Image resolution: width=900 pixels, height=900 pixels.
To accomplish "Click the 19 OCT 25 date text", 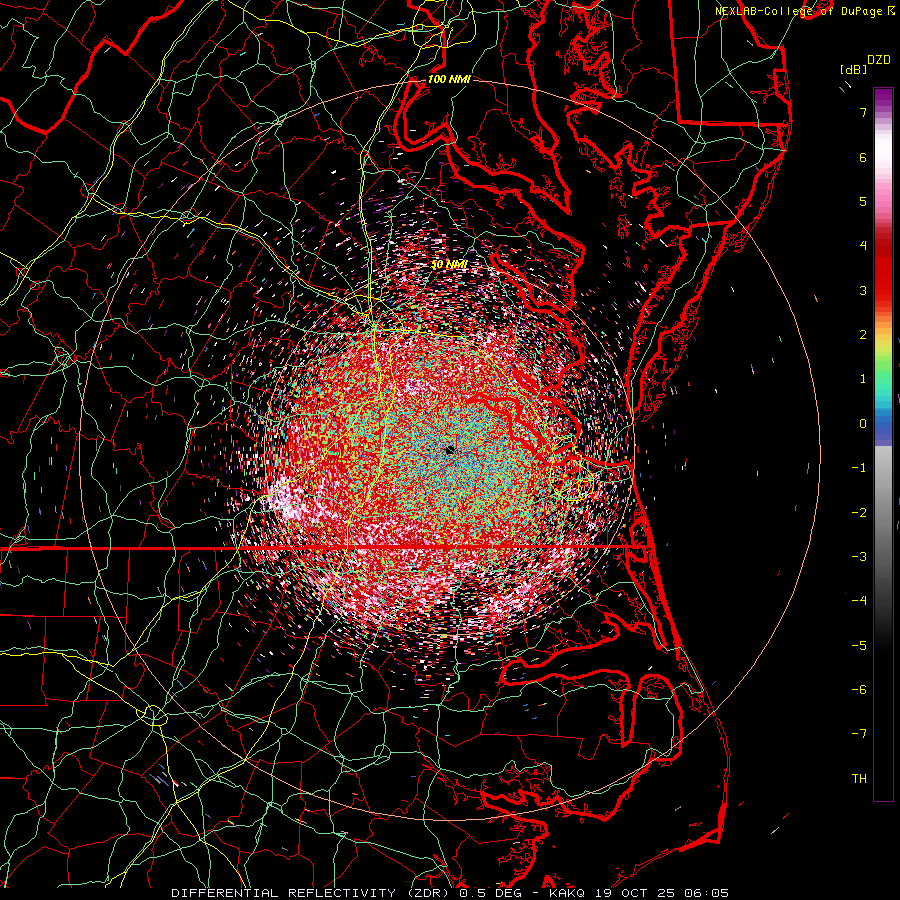I will pyautogui.click(x=635, y=893).
